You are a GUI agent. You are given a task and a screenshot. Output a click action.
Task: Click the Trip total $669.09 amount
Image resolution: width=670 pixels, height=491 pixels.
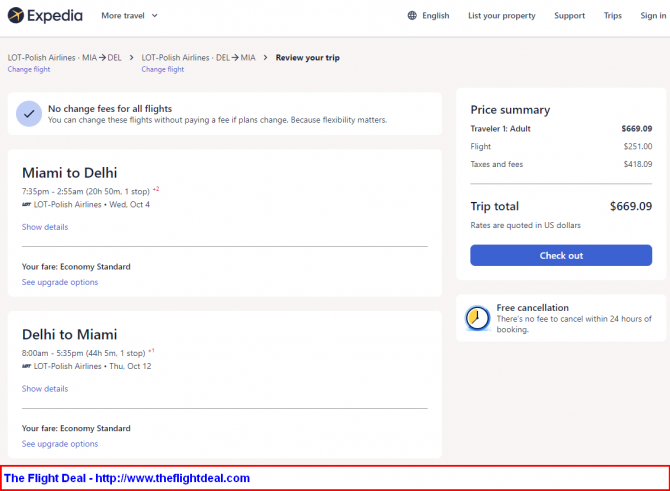(631, 206)
